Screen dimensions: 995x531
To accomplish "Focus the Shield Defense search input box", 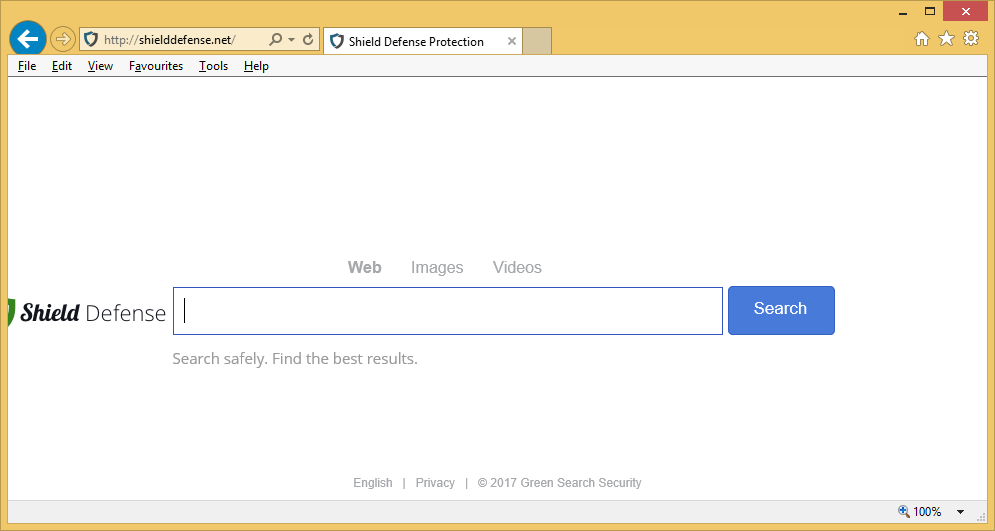I will (447, 311).
